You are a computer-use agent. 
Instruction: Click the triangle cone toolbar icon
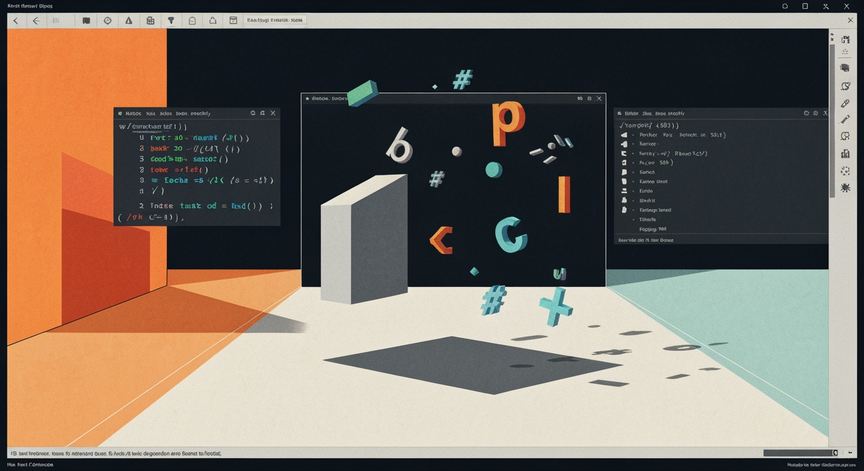pos(128,20)
